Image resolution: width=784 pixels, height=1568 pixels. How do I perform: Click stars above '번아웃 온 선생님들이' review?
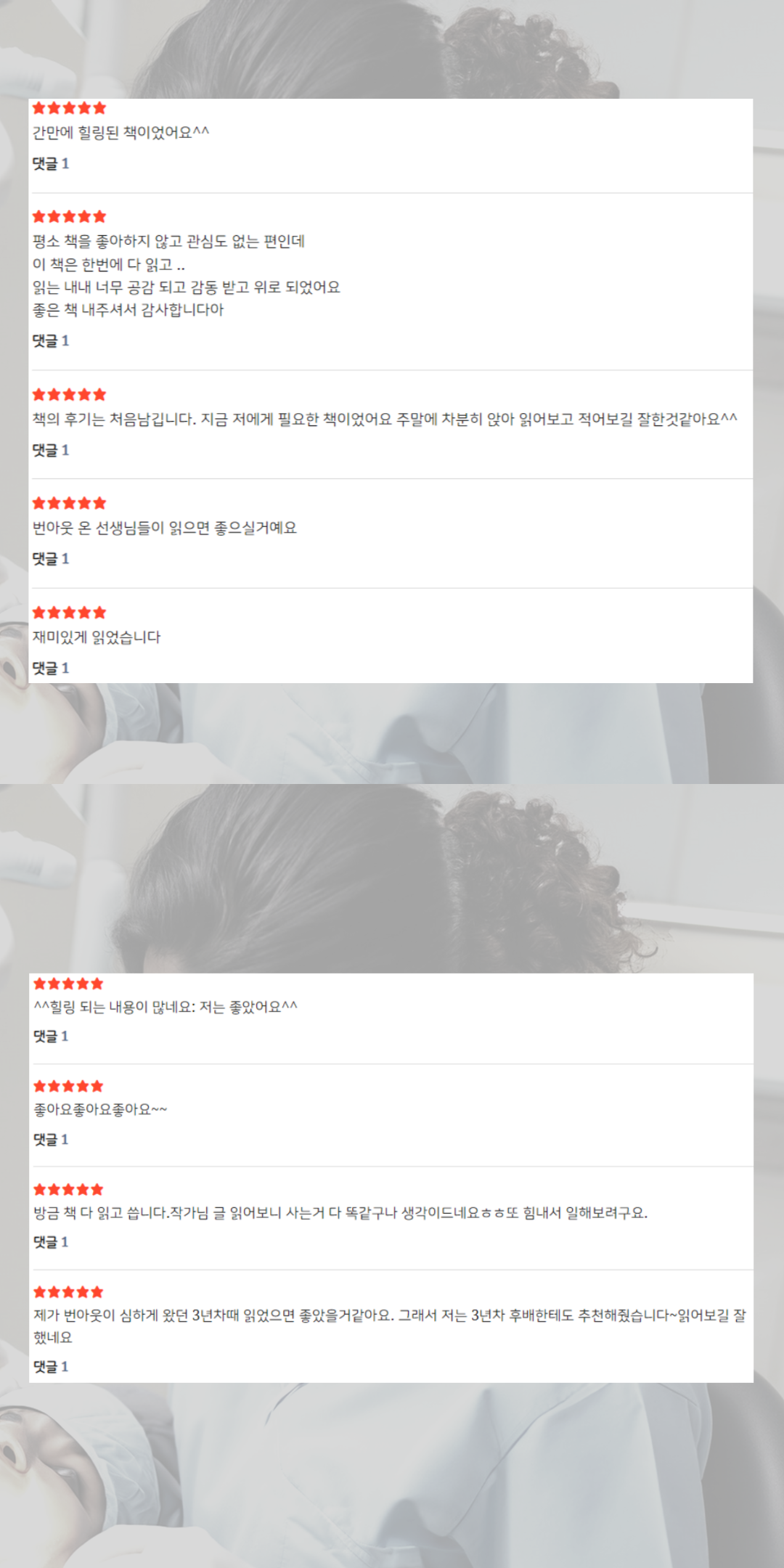(x=69, y=503)
